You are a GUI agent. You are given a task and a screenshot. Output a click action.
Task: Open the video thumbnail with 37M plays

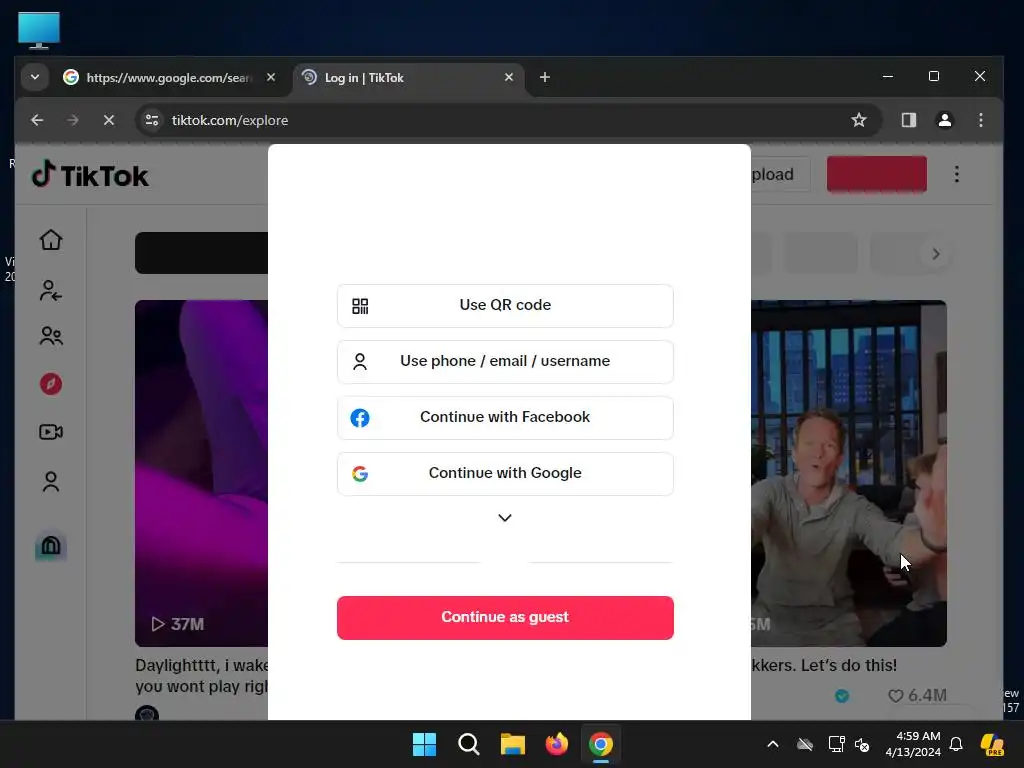point(201,473)
